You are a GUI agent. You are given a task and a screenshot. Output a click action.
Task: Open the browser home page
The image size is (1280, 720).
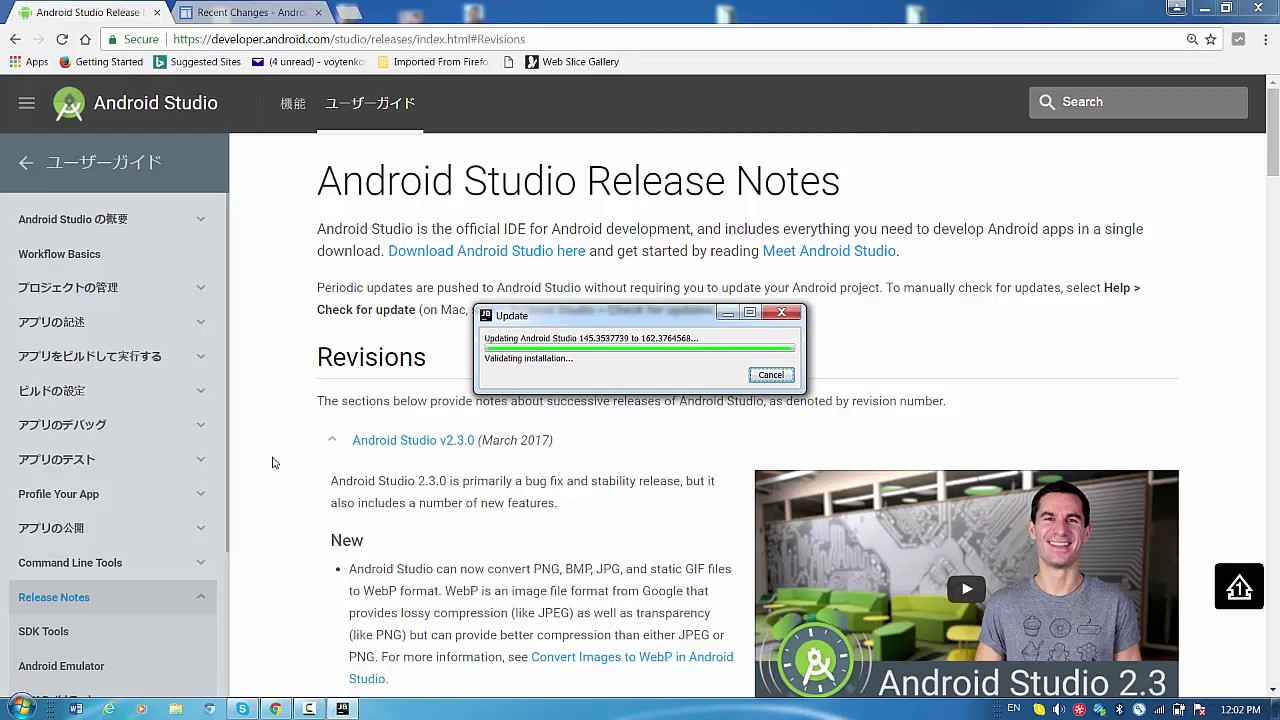coord(85,39)
